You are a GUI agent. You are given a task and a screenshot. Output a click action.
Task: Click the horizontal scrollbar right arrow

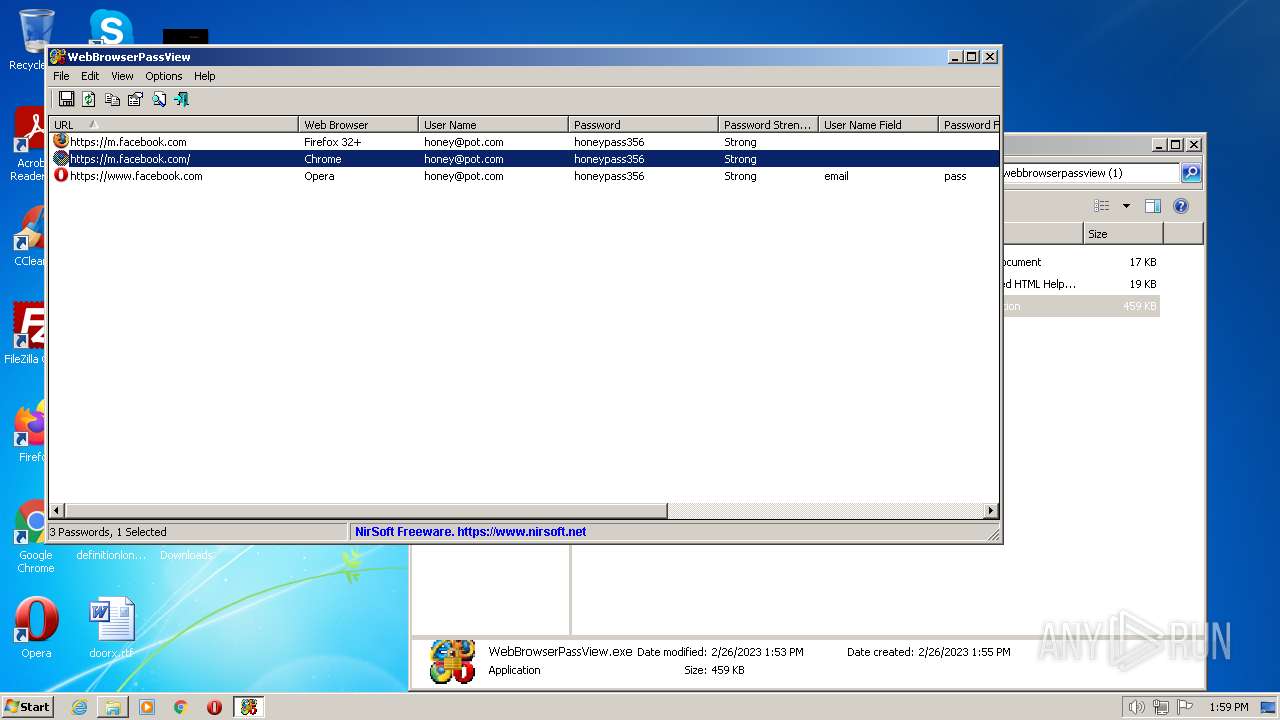click(991, 510)
